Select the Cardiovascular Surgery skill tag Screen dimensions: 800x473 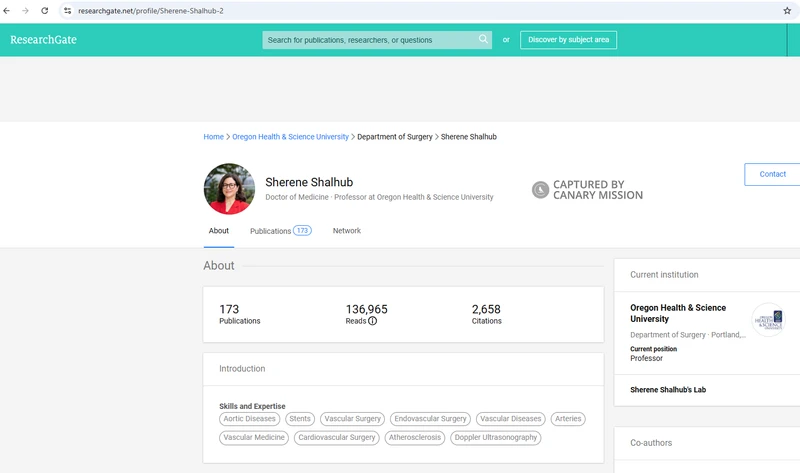click(x=337, y=438)
